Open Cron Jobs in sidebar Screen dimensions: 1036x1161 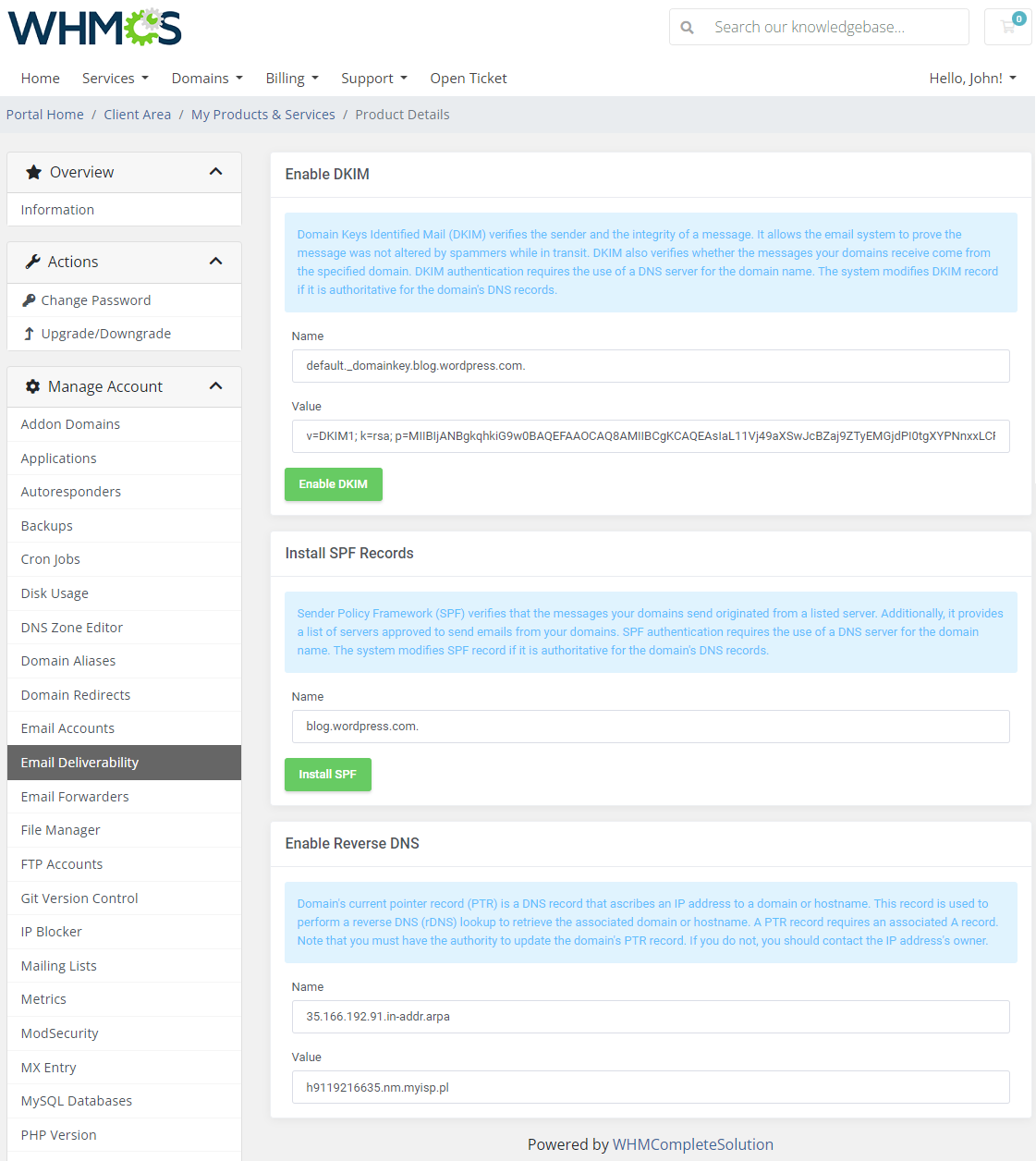[124, 559]
